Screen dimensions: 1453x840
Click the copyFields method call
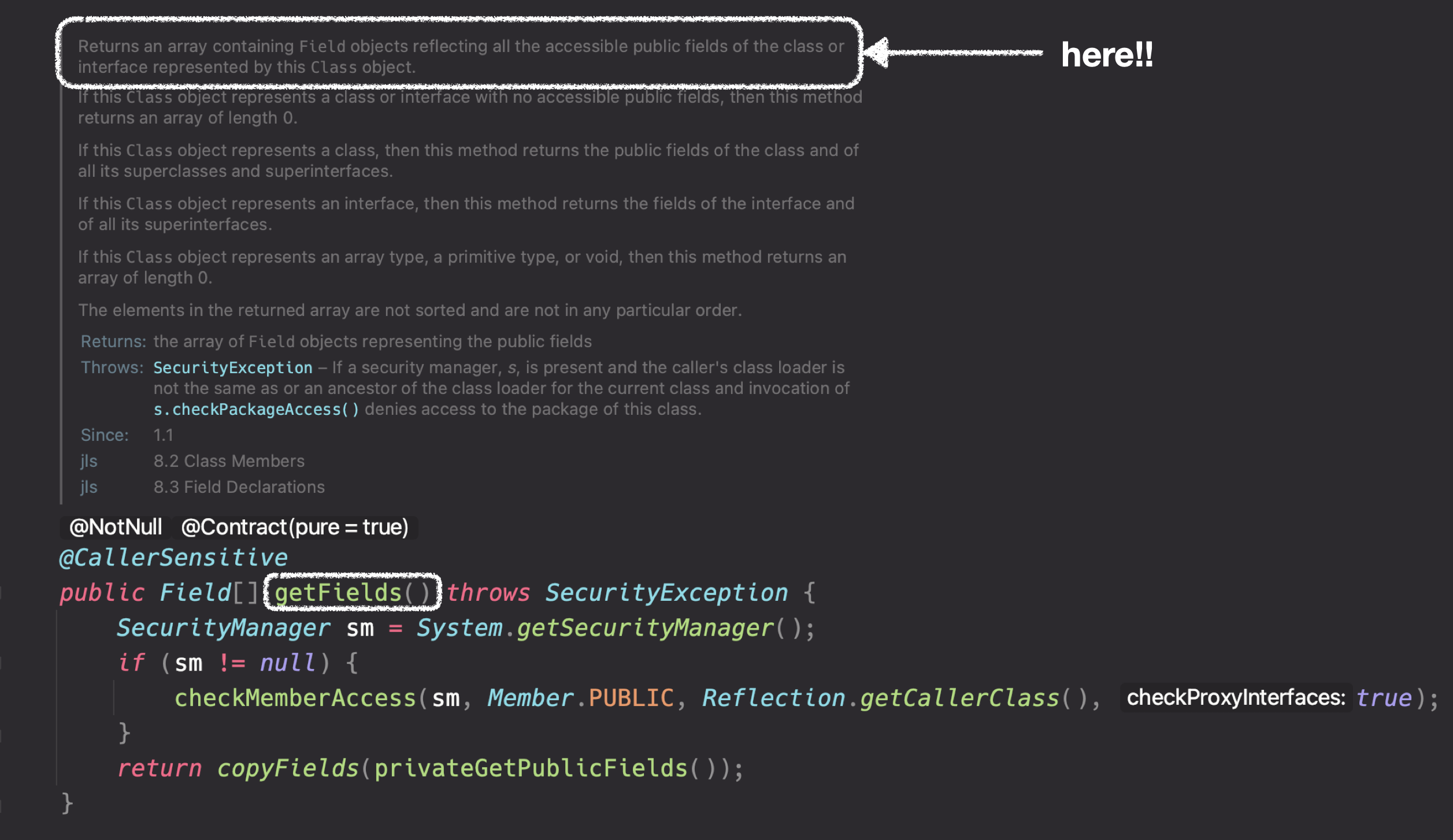287,768
